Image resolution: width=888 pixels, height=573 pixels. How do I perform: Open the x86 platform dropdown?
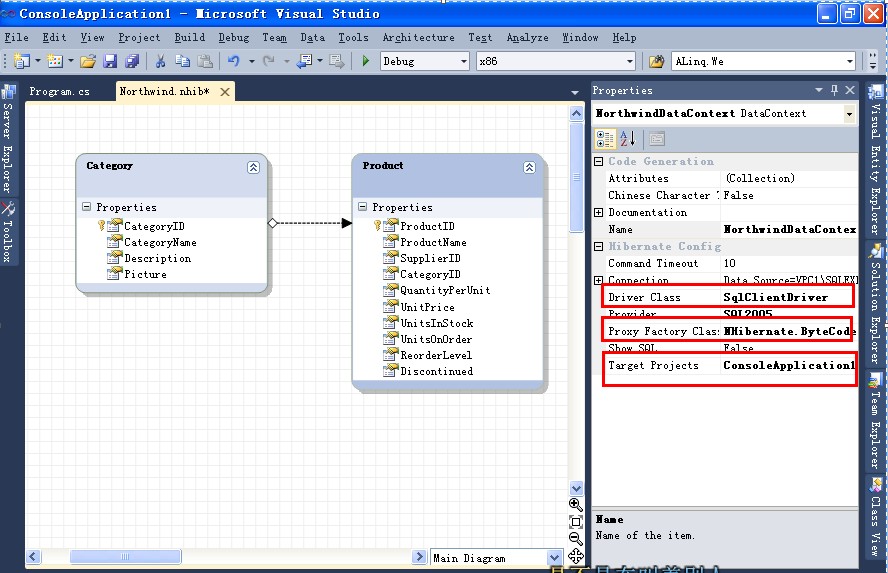630,61
